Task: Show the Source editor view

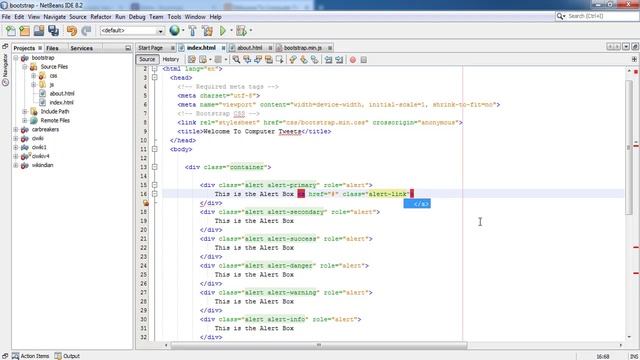Action: [147, 60]
